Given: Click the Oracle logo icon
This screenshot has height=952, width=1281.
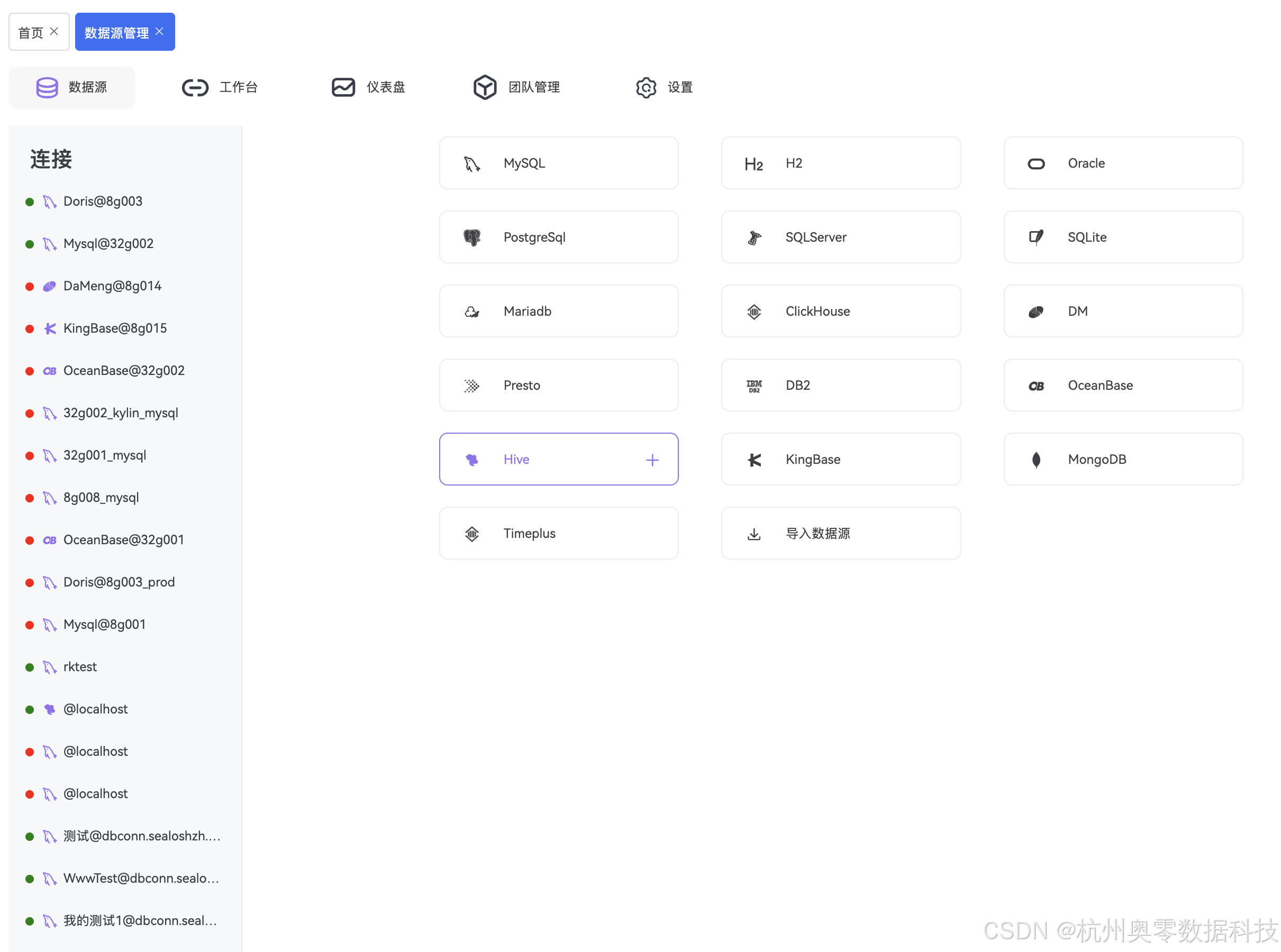Looking at the screenshot, I should (1036, 164).
